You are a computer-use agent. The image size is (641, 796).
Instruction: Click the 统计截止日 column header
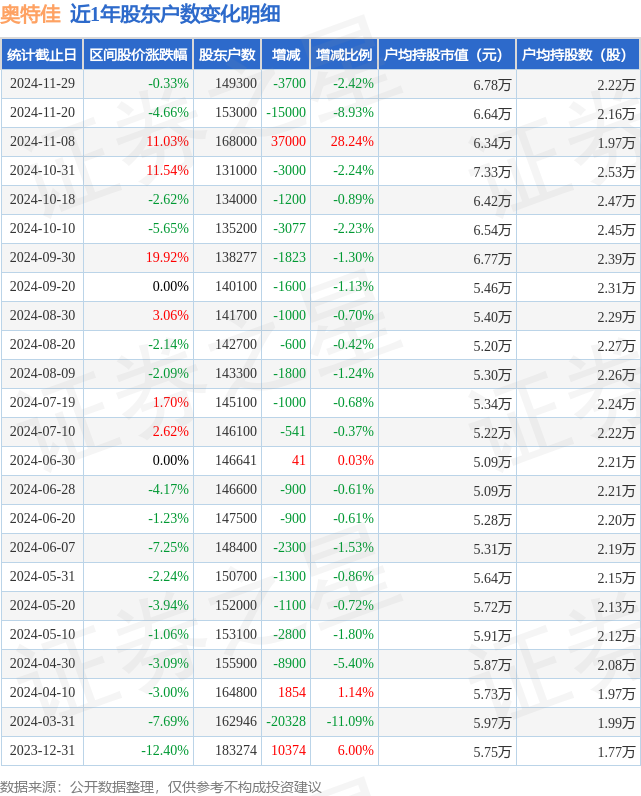tap(42, 54)
